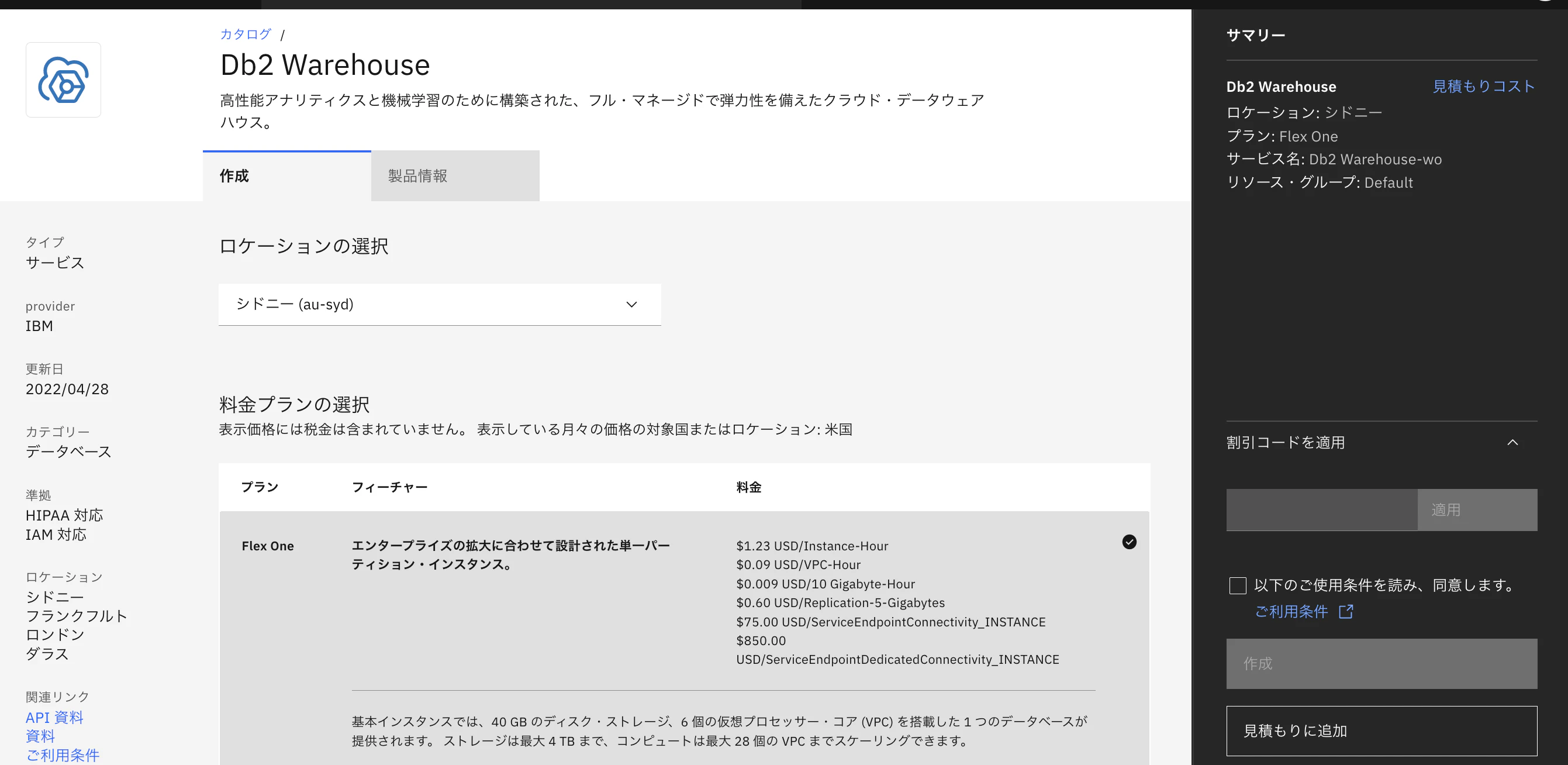The width and height of the screenshot is (1568, 765).
Task: Click the ご利用条件 link in left sidebar
Action: [x=62, y=755]
